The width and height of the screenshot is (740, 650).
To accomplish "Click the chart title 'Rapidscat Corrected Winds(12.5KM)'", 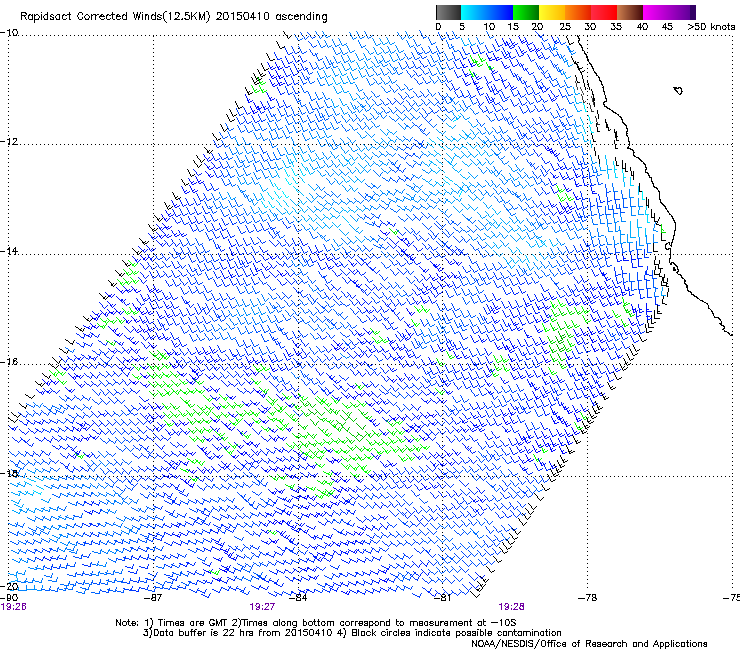I will 115,17.
